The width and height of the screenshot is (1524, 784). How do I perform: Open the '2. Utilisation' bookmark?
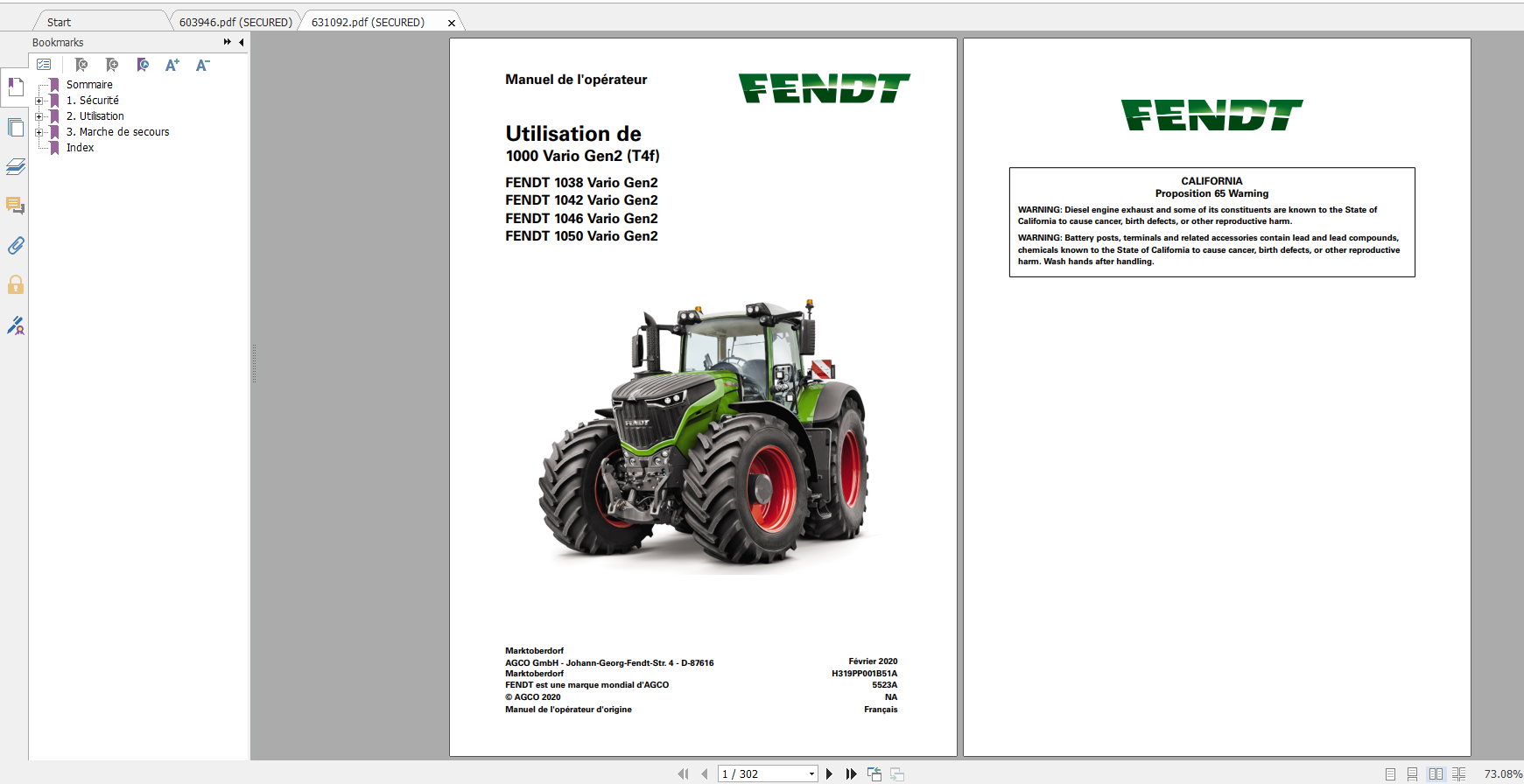coord(95,116)
